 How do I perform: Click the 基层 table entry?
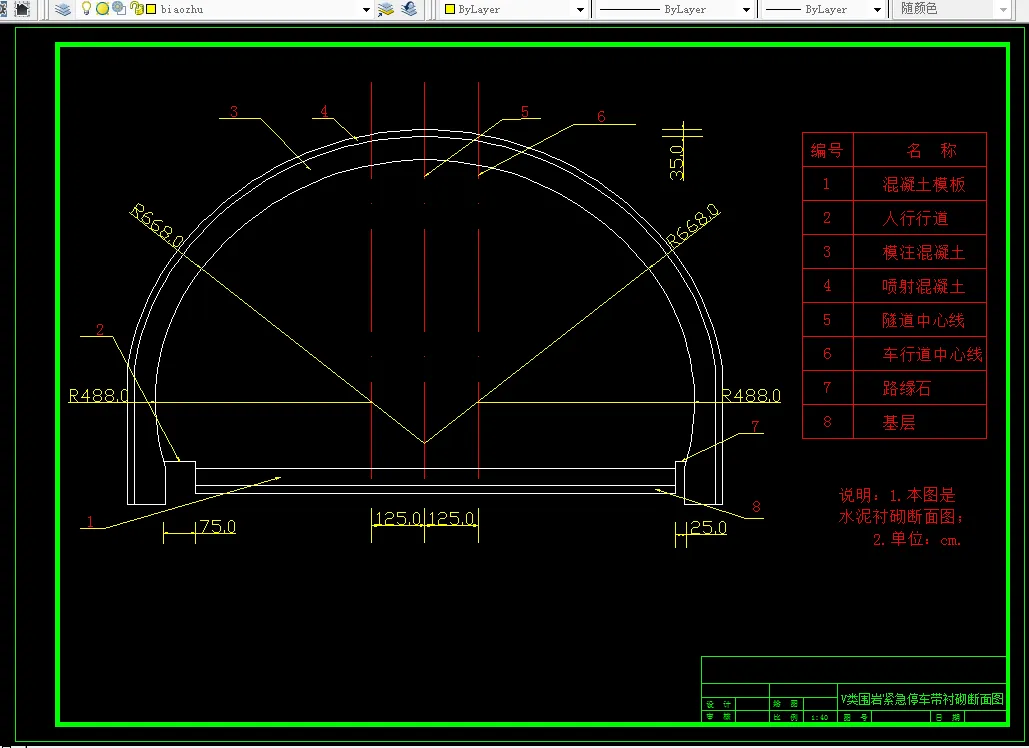(x=898, y=423)
